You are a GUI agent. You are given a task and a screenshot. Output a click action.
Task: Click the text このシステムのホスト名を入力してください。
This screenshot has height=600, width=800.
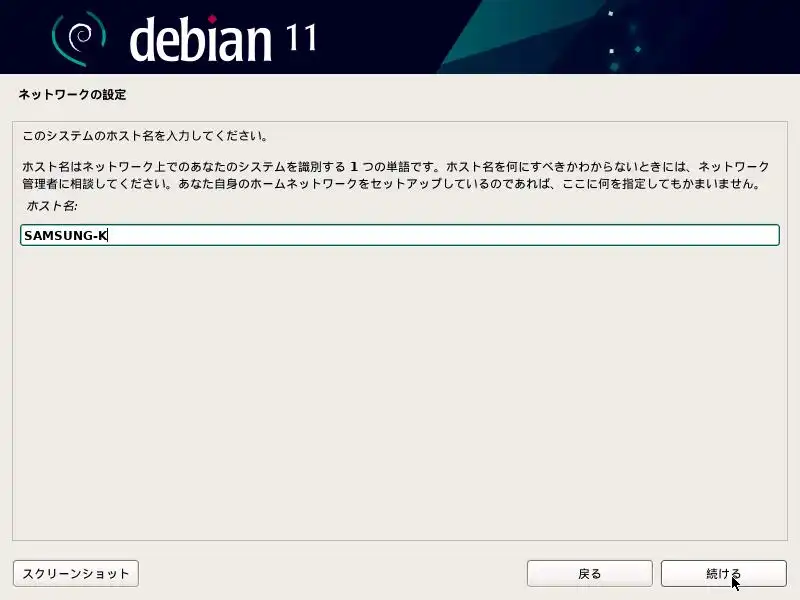[145, 136]
